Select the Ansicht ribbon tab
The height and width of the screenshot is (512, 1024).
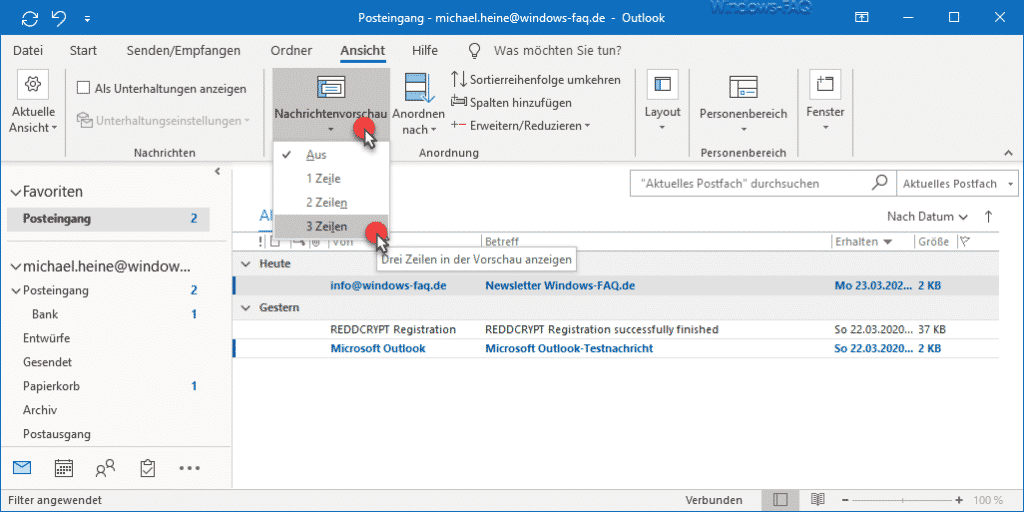[x=362, y=50]
